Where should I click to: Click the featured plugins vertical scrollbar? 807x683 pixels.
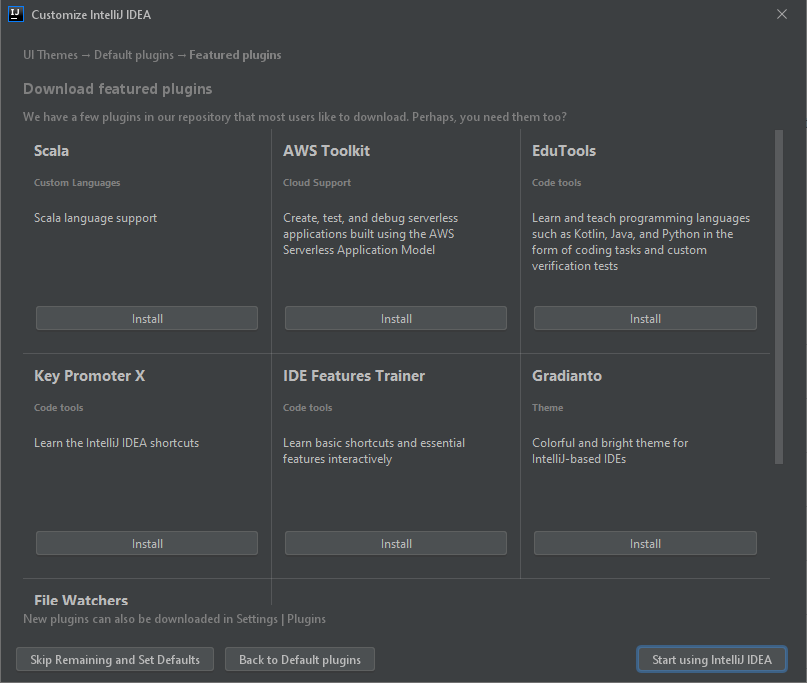click(779, 297)
